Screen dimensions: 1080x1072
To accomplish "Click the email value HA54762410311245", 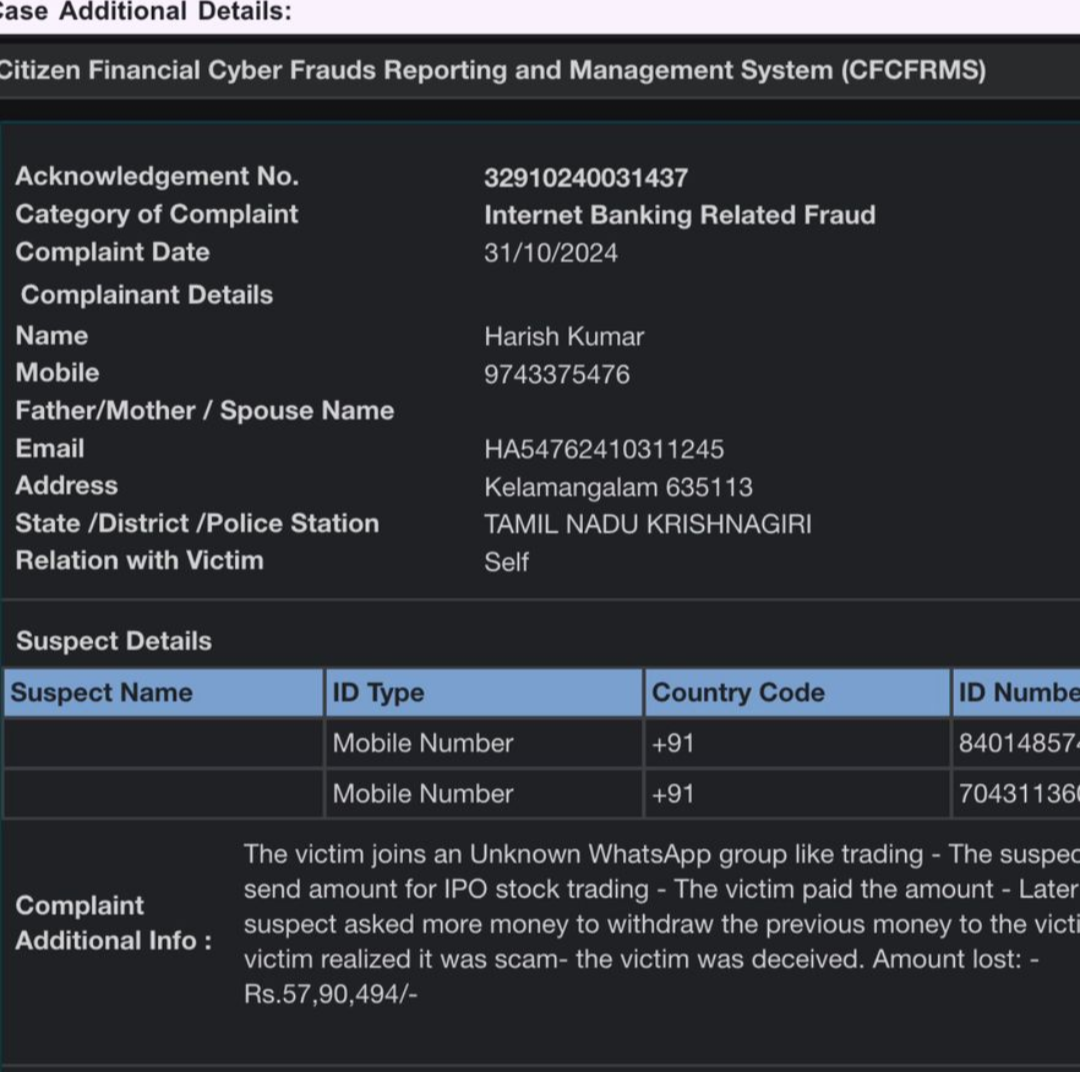I will coord(604,449).
